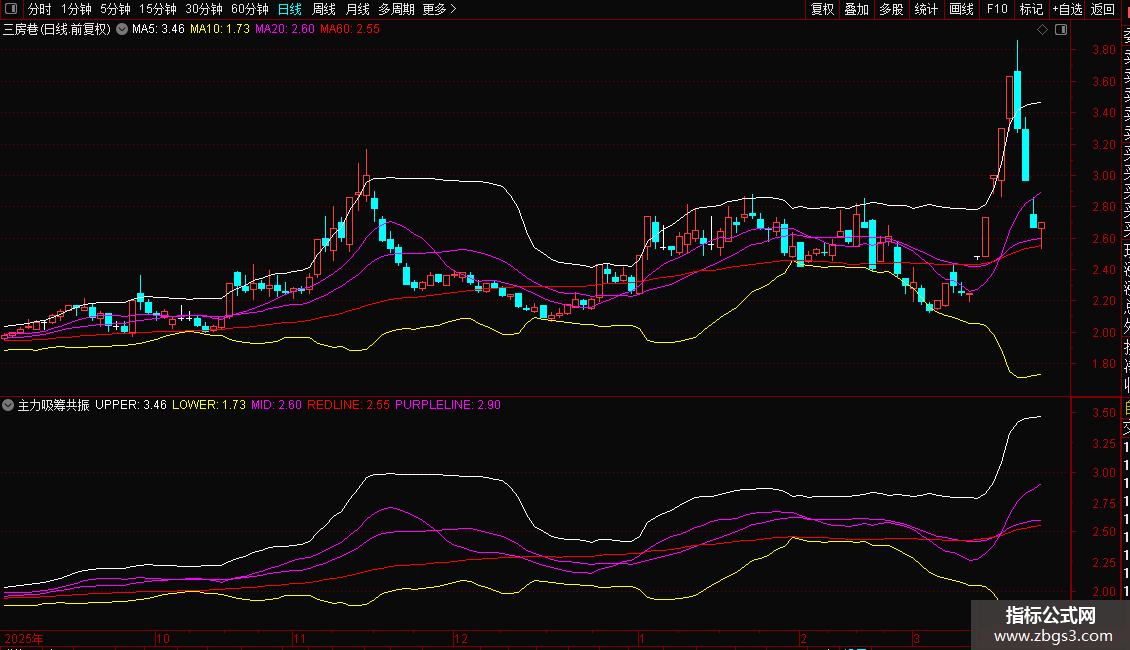
Task: Open the 叠加 overlay tool
Action: [x=856, y=9]
